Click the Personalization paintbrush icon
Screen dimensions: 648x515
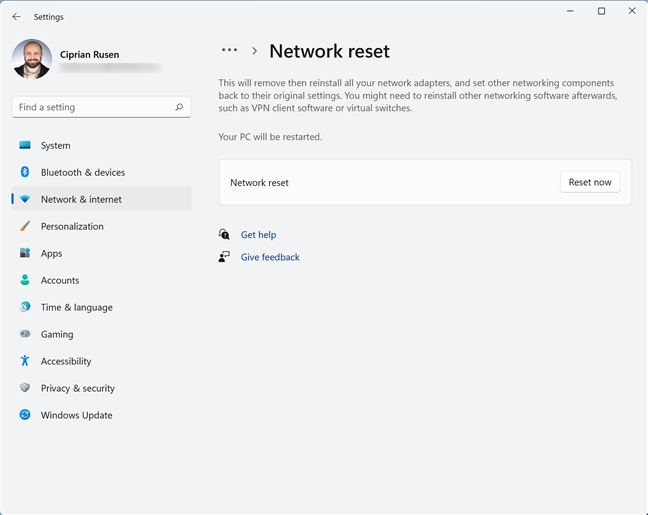tap(25, 227)
